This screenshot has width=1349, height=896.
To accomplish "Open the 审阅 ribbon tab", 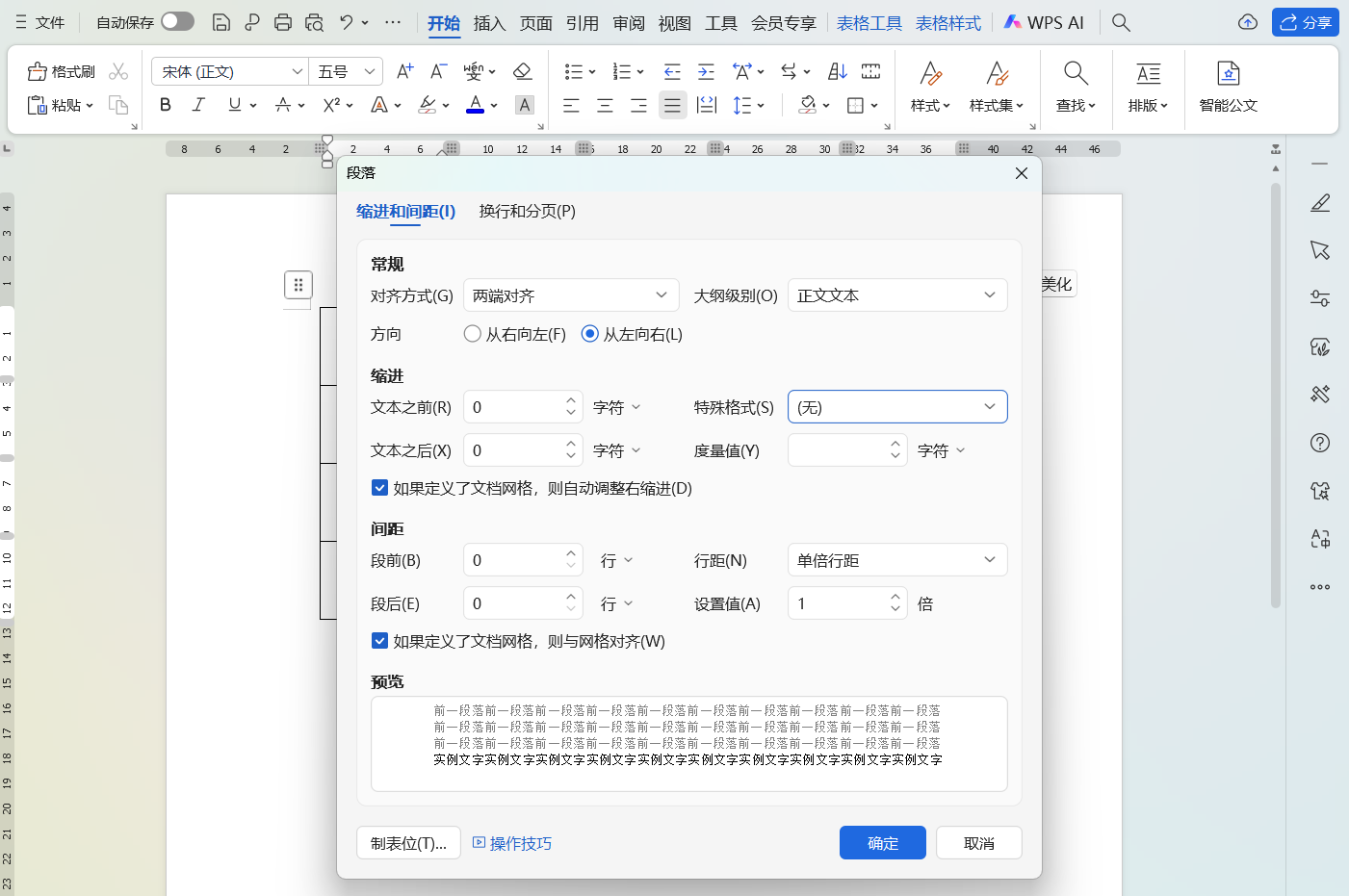I will point(628,22).
